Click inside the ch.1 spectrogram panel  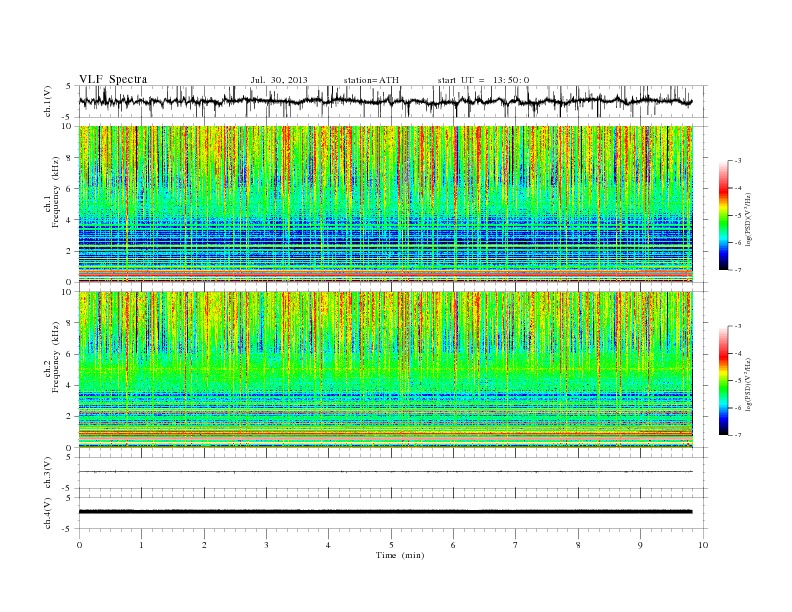386,204
